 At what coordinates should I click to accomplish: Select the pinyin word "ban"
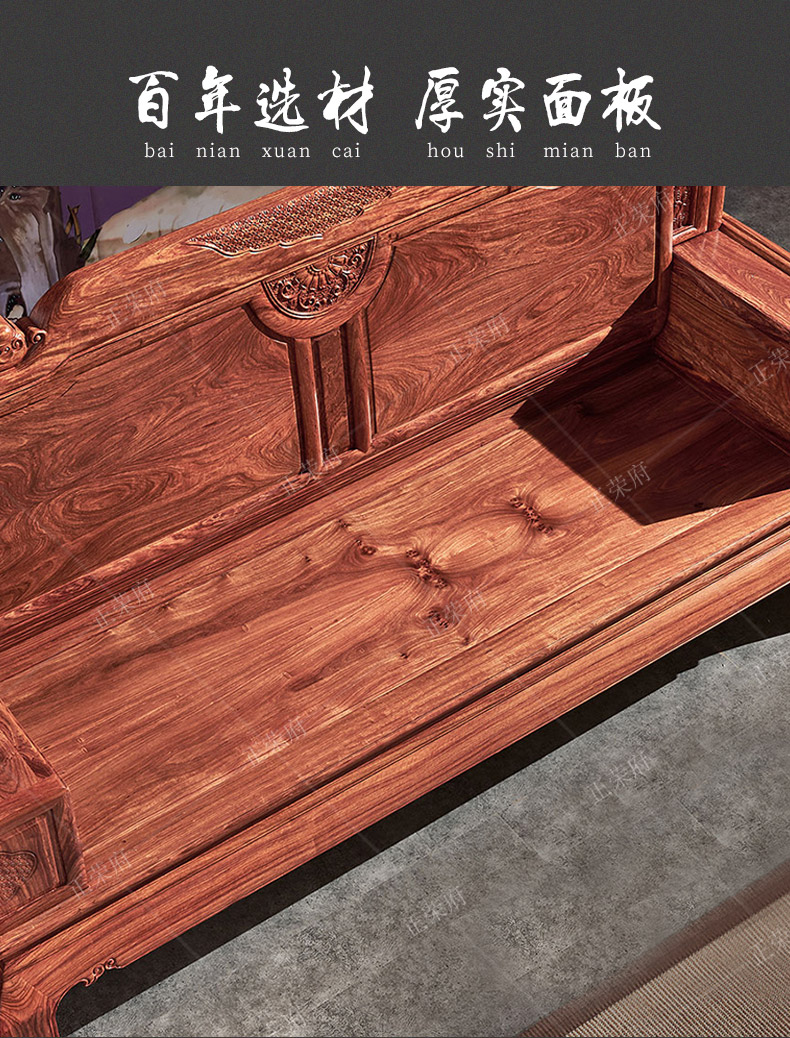tap(633, 152)
